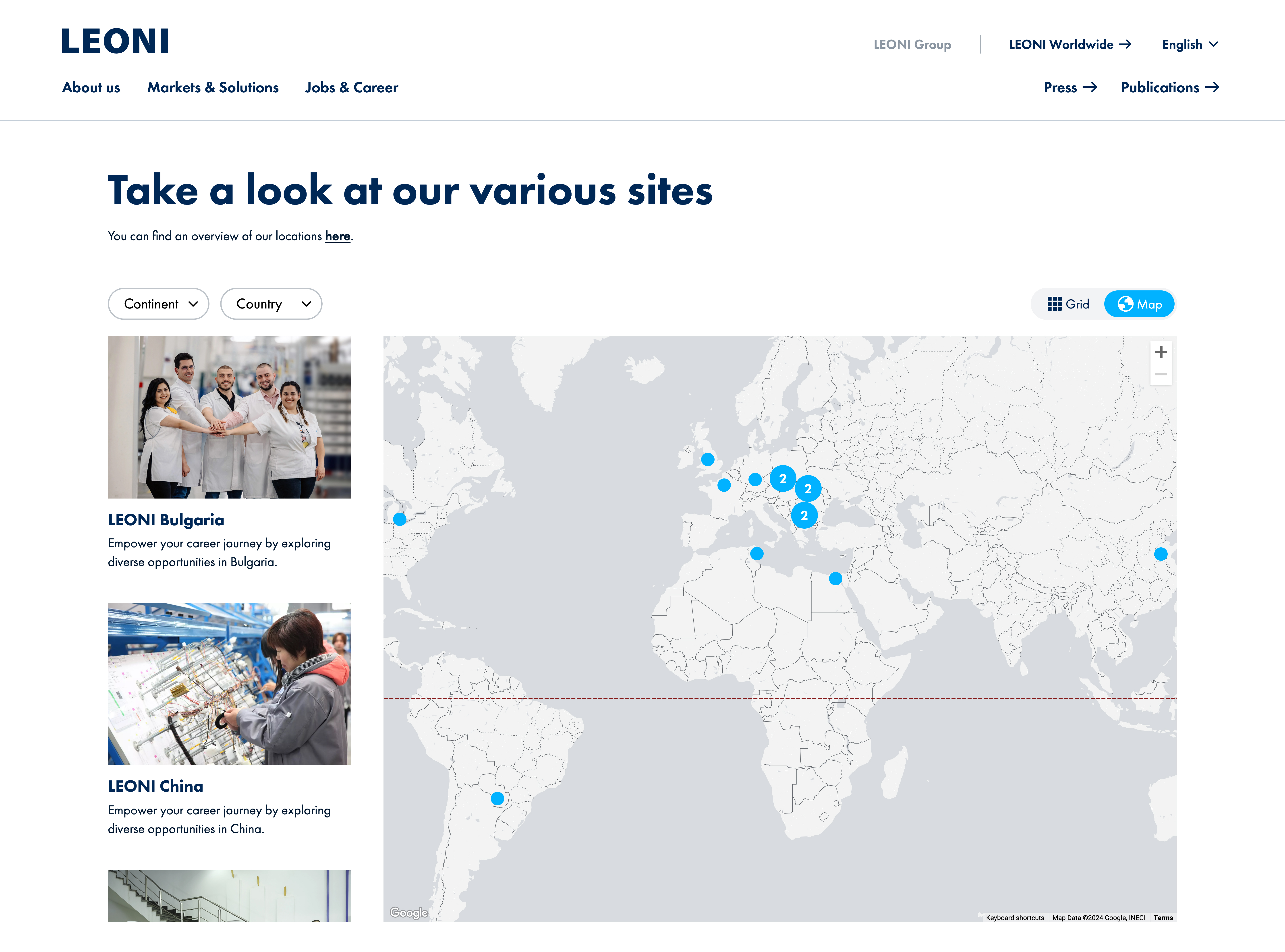Select map marker in North America
The height and width of the screenshot is (952, 1285).
[x=399, y=519]
